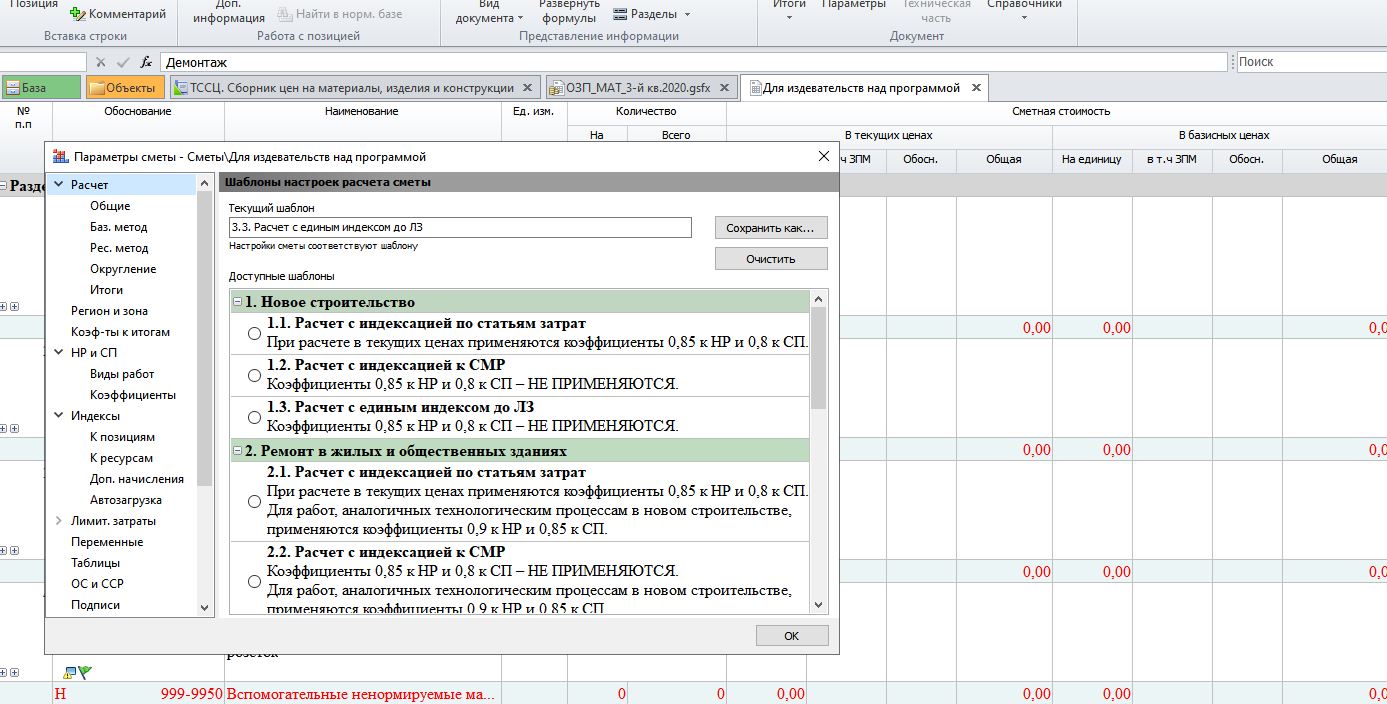Open ОС и ССР settings
The height and width of the screenshot is (704, 1387).
97,584
